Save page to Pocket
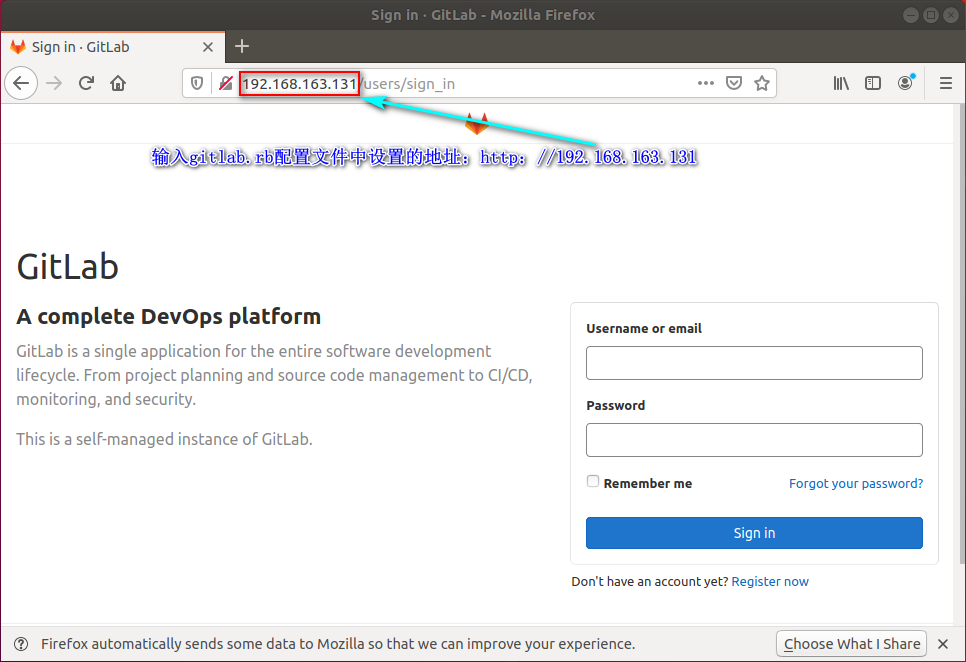The width and height of the screenshot is (966, 662). coord(734,83)
